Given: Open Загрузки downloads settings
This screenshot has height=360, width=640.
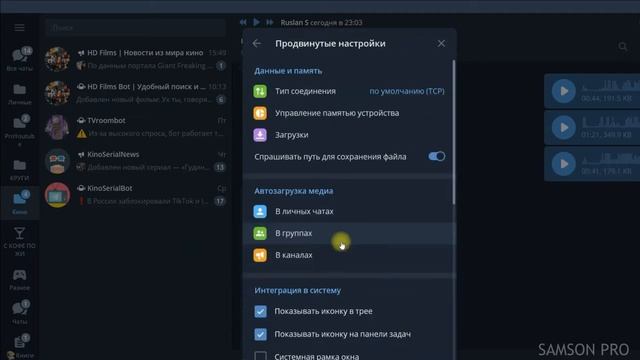Looking at the screenshot, I should coord(349,135).
